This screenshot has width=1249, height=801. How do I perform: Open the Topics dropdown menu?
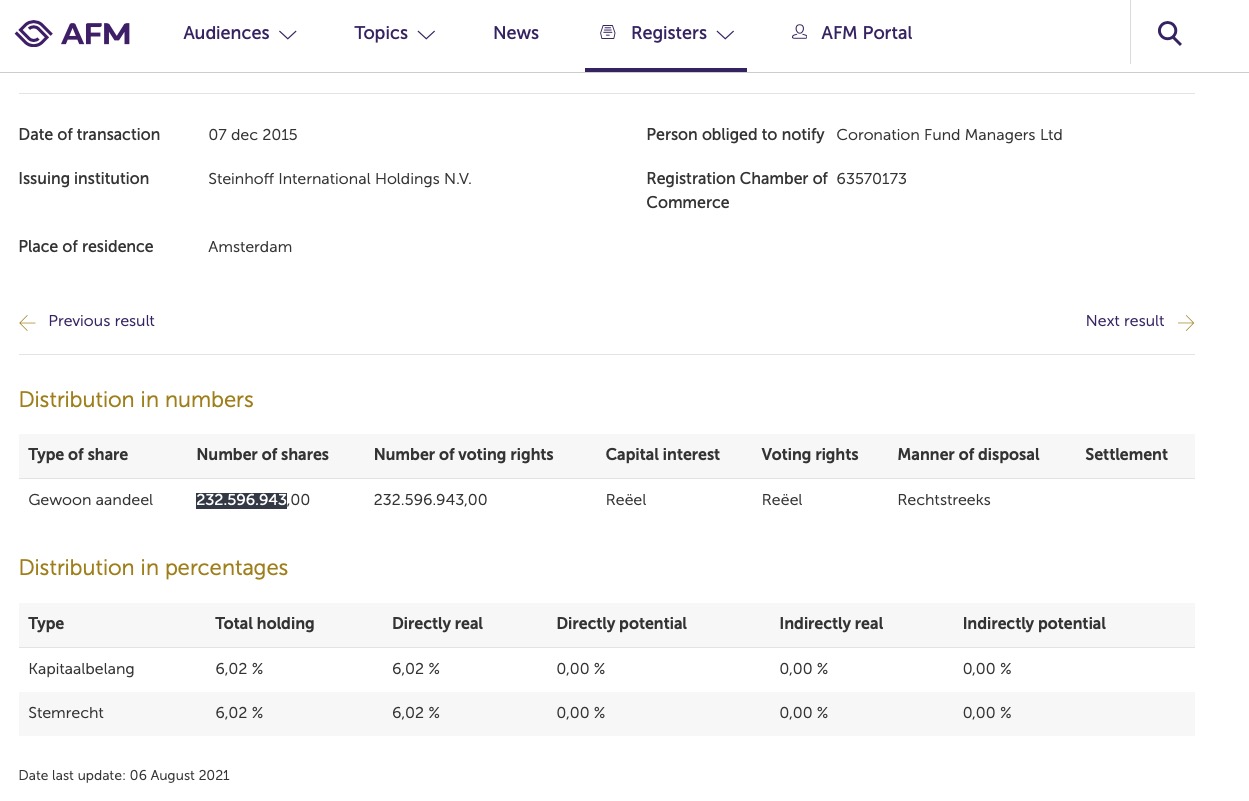381,32
